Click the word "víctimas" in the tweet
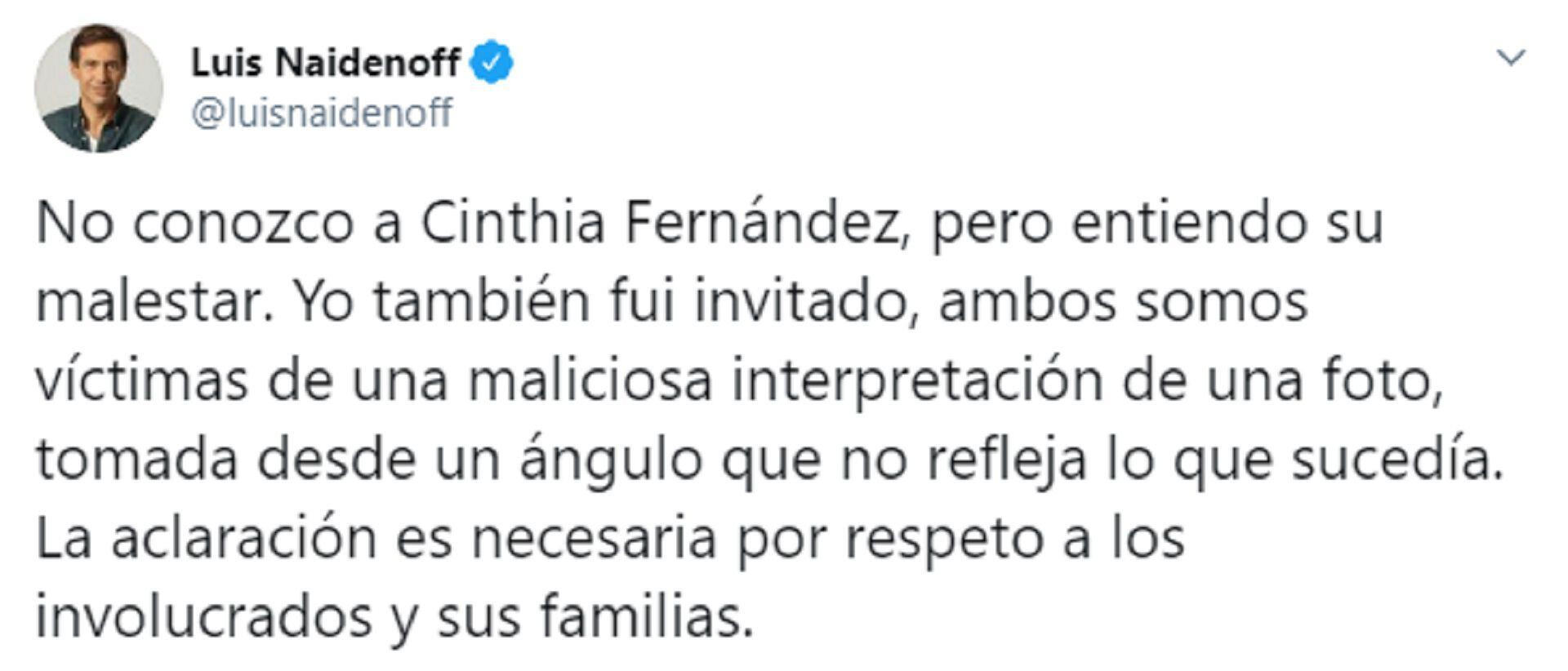Image resolution: width=1568 pixels, height=671 pixels. tap(141, 380)
